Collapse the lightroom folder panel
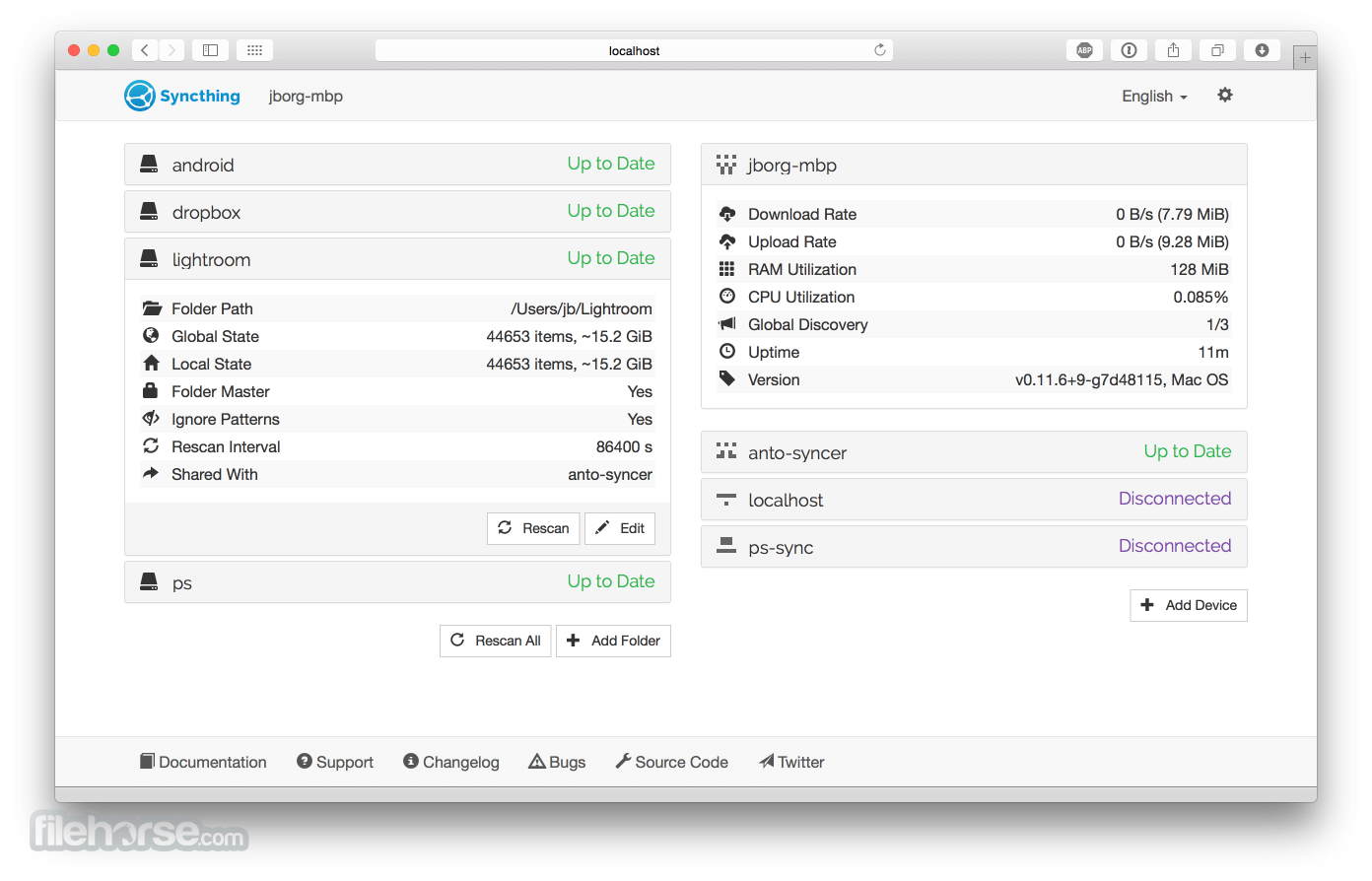The image size is (1372, 881). click(397, 259)
